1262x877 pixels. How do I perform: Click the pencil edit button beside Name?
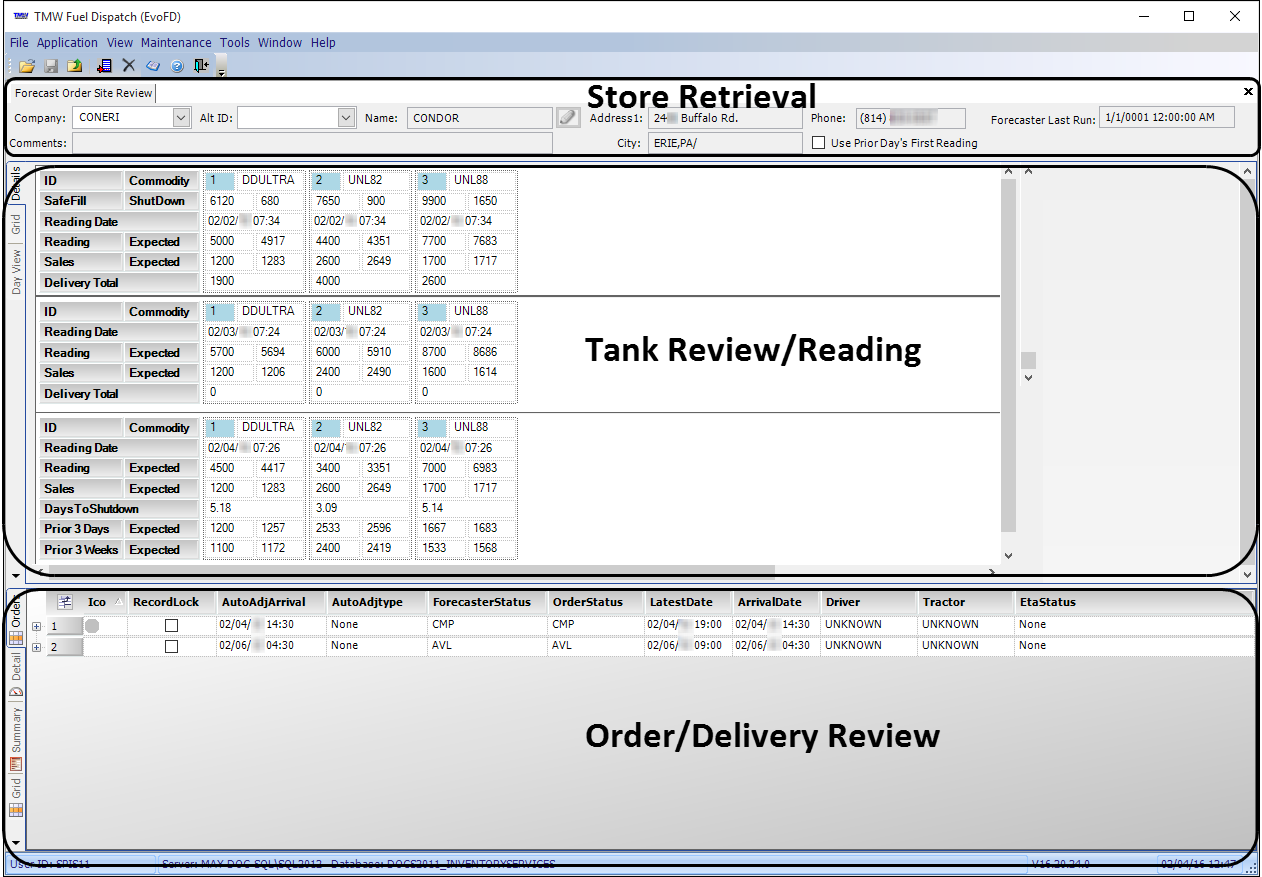[x=568, y=118]
